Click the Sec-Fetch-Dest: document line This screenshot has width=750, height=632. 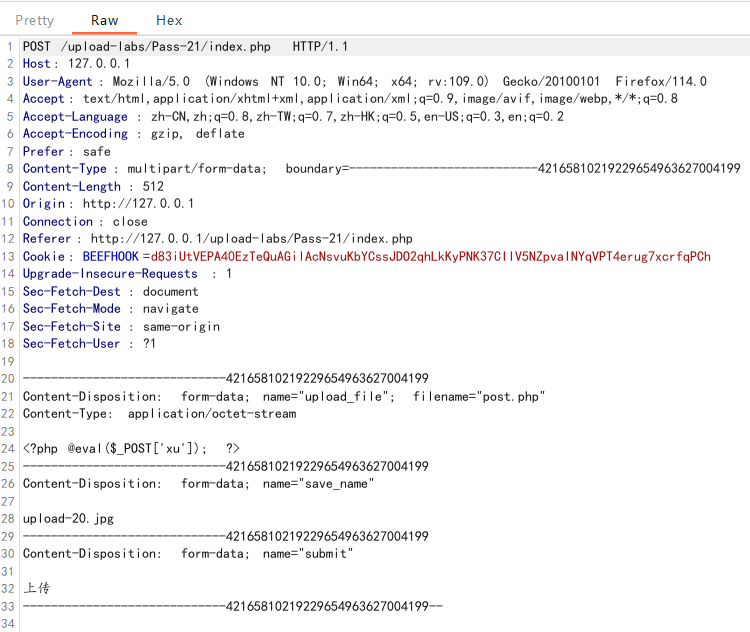[110, 291]
